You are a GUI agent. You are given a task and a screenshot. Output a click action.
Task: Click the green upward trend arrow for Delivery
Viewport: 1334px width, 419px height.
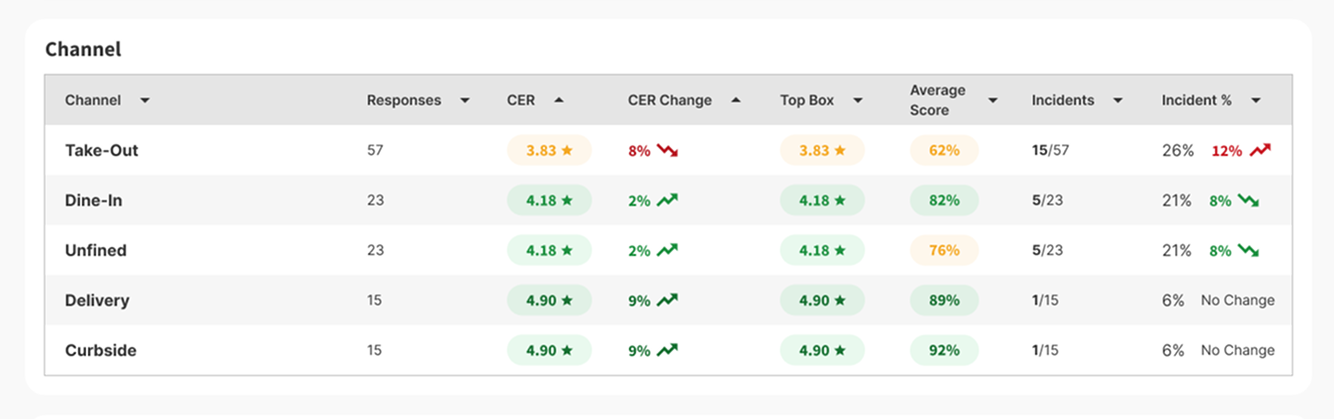pos(667,300)
